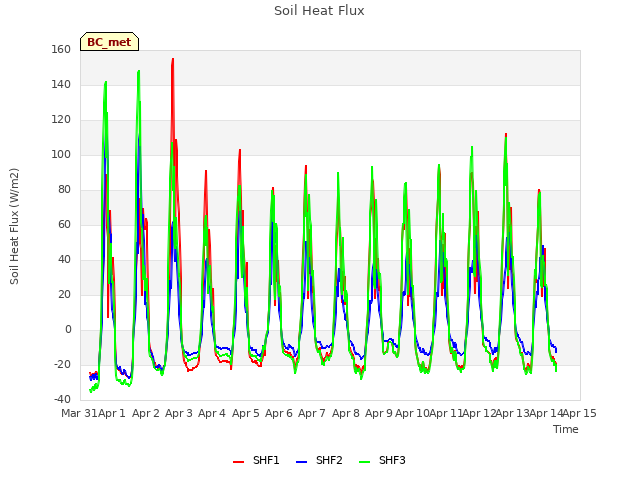Click the Mar 31 x-axis tick label
The width and height of the screenshot is (640, 480).
click(x=79, y=413)
